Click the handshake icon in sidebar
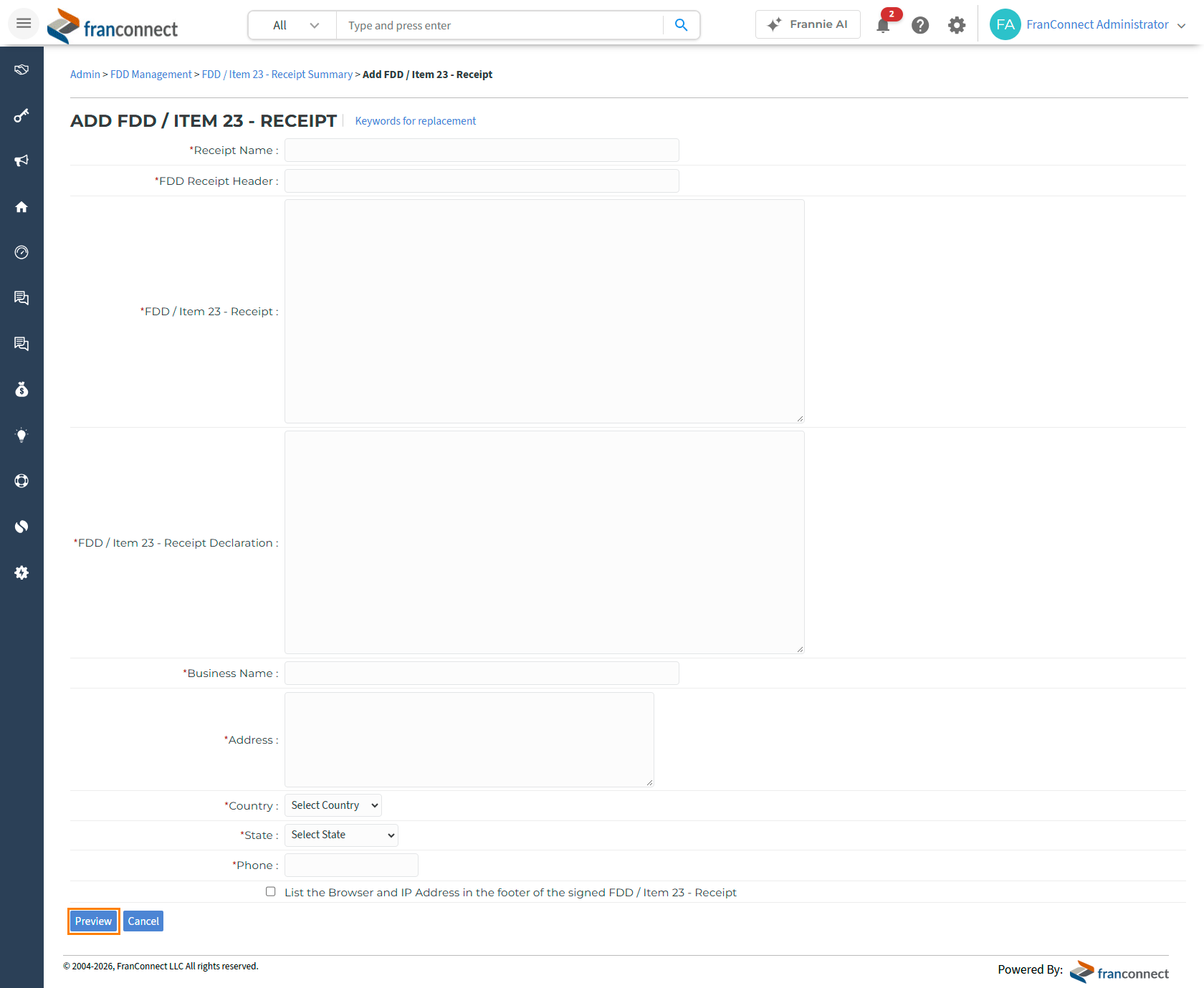Viewport: 1204px width, 988px height. pos(21,69)
